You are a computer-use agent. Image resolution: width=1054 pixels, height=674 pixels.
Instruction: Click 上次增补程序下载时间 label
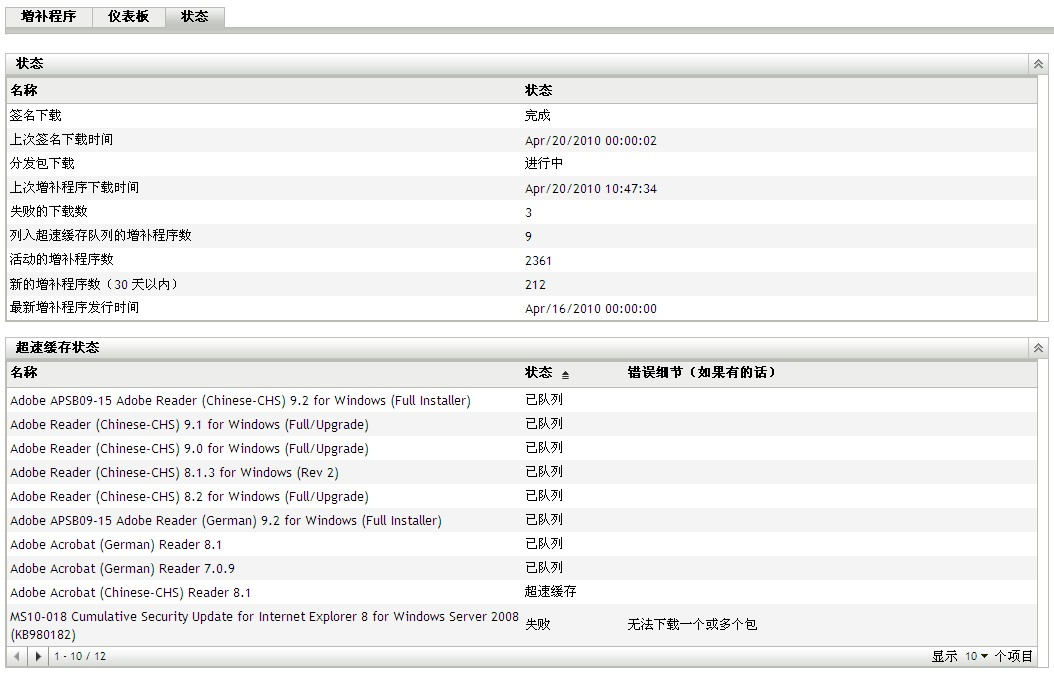(74, 187)
